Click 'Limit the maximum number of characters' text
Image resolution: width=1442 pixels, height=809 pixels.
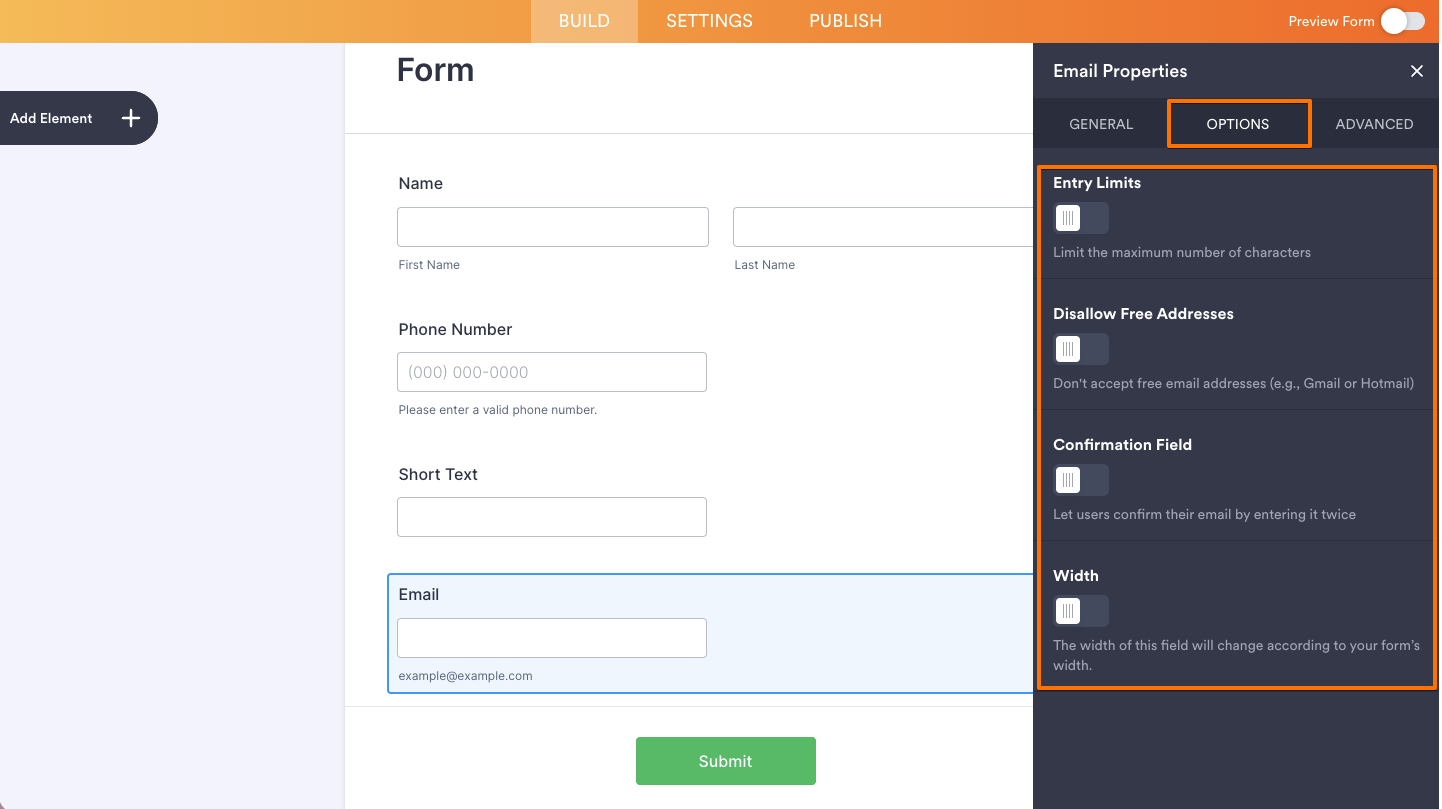(1182, 252)
